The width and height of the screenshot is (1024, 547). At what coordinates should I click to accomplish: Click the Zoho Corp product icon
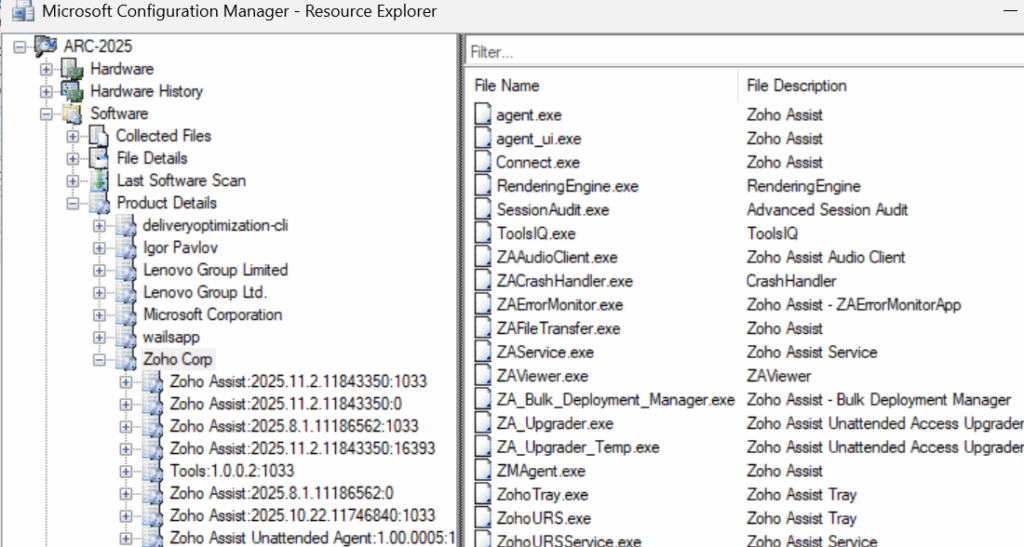[126, 359]
